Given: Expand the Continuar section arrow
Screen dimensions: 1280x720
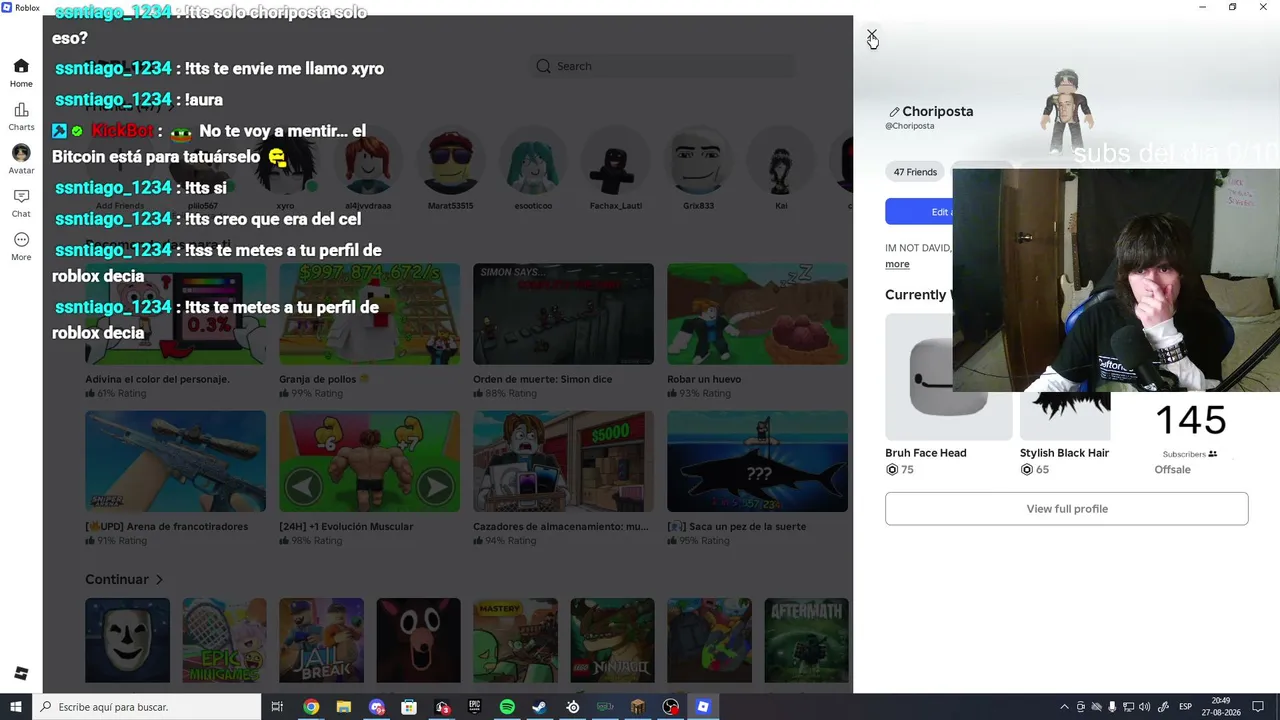Looking at the screenshot, I should pos(159,579).
